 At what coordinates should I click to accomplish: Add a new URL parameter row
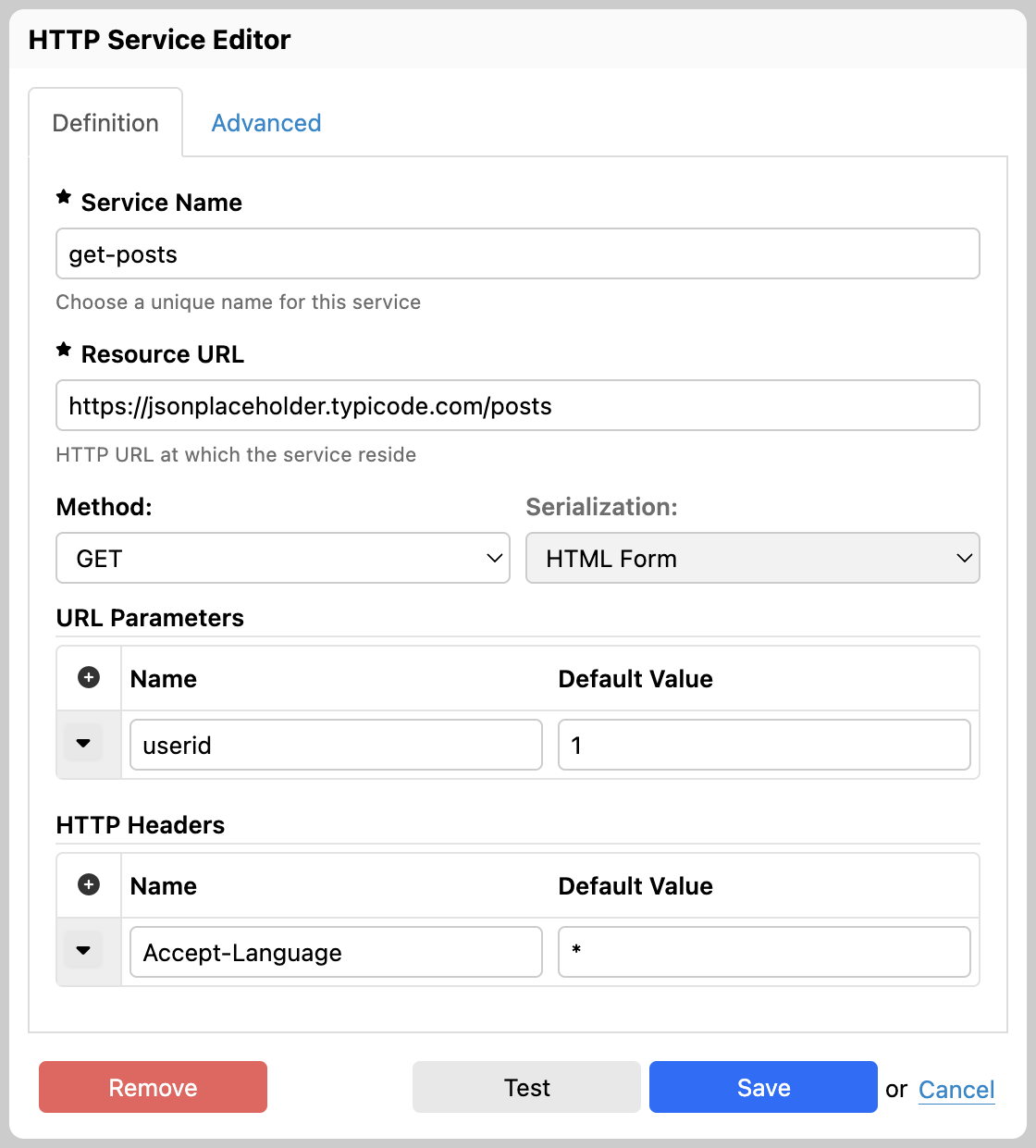point(89,678)
